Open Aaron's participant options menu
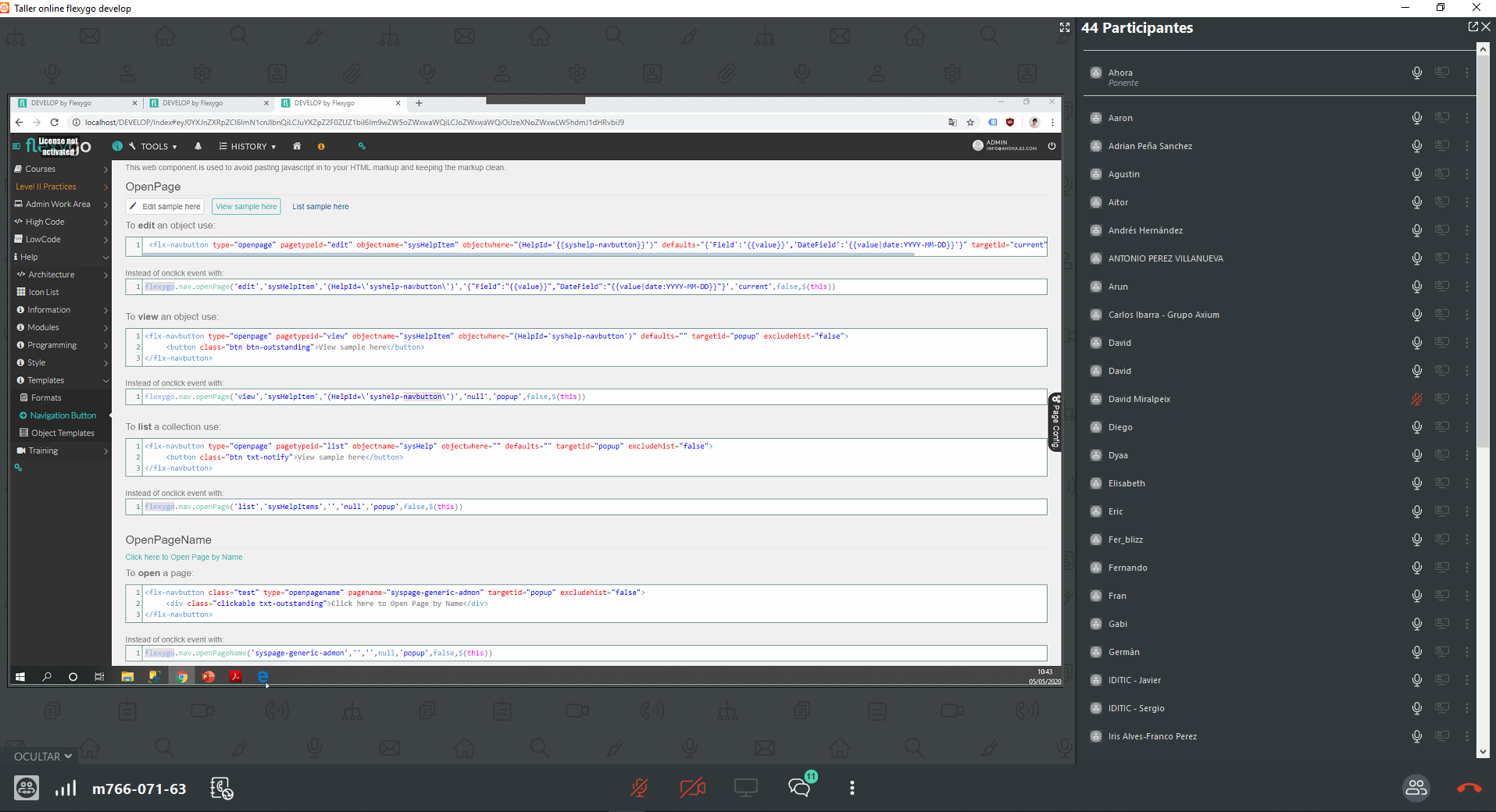Image resolution: width=1496 pixels, height=812 pixels. 1467,118
